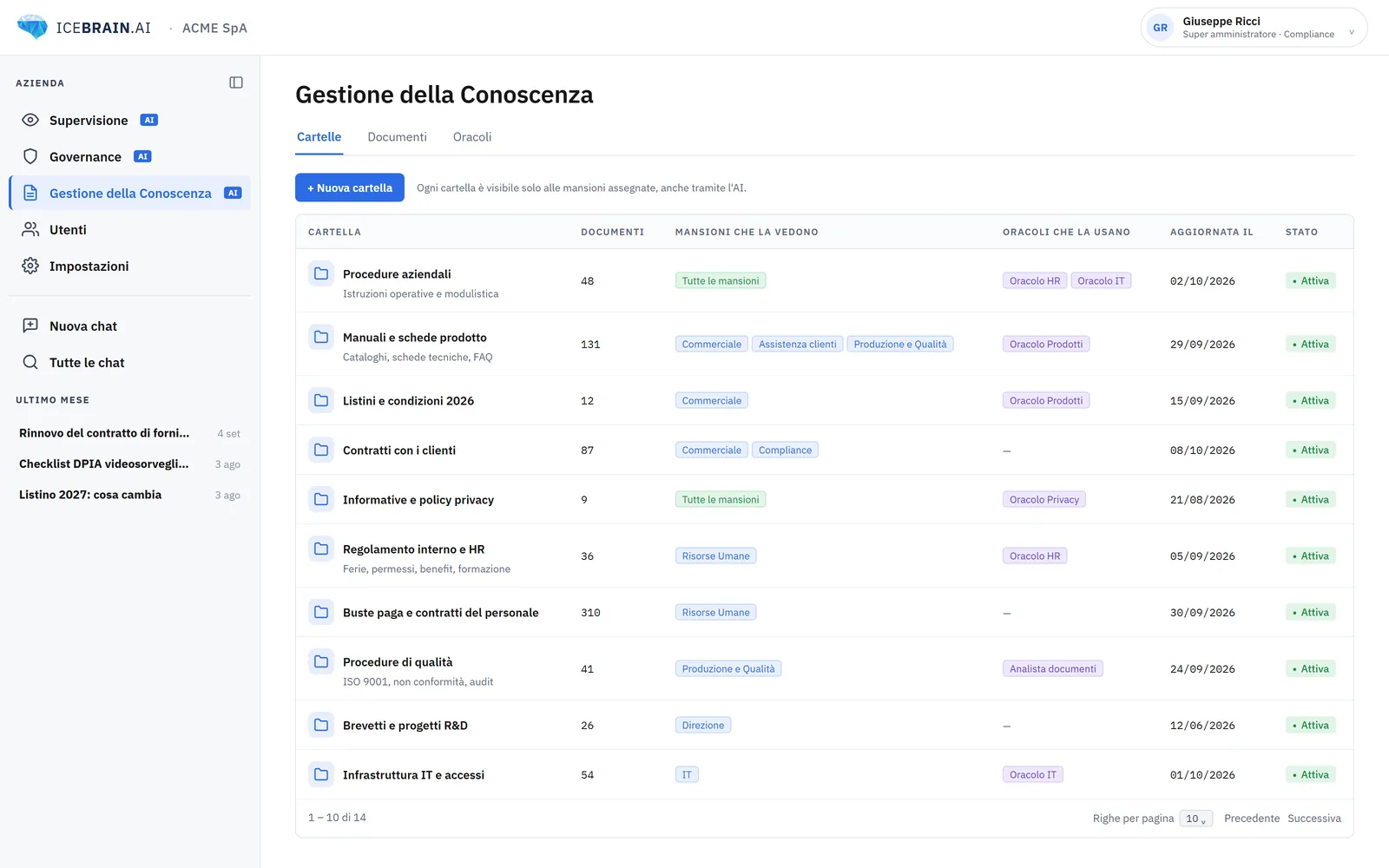Image resolution: width=1389 pixels, height=868 pixels.
Task: Click the new chat bubble icon
Action: [30, 325]
